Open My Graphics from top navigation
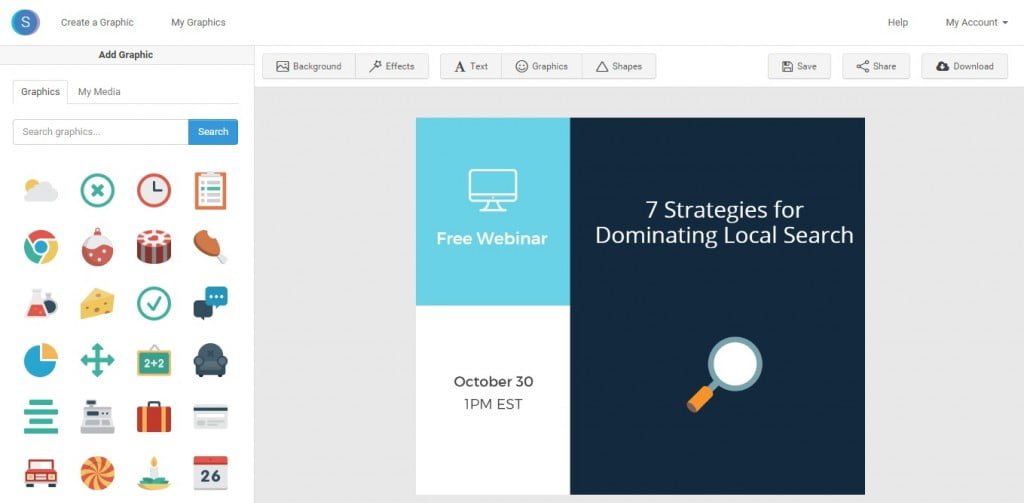The width and height of the screenshot is (1024, 503). tap(198, 22)
